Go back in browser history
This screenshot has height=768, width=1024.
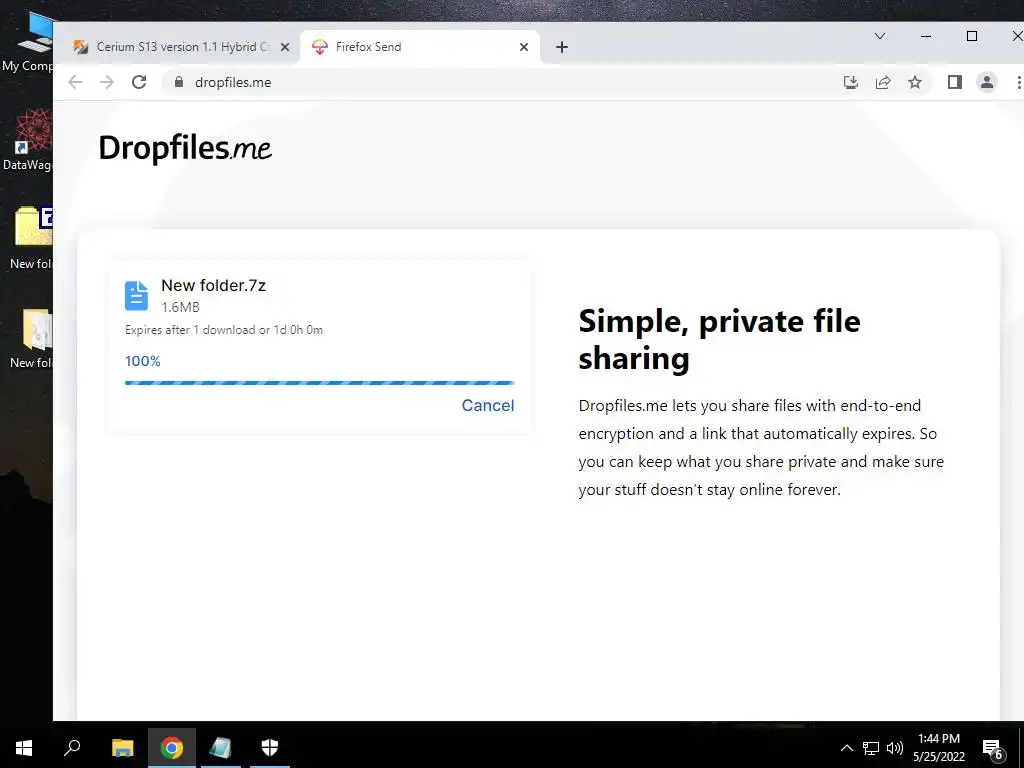point(75,82)
